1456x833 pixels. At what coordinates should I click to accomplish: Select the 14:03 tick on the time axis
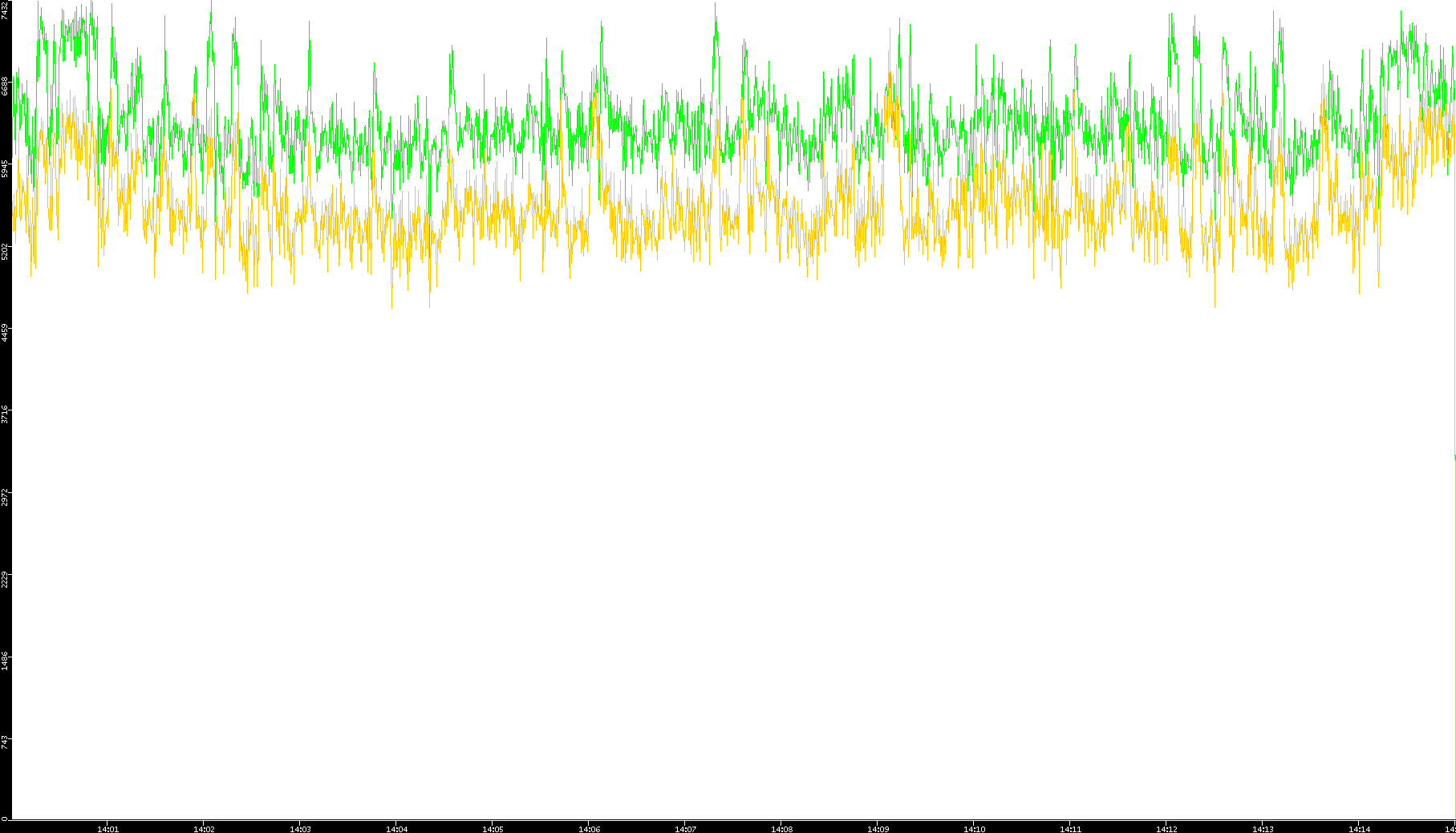tap(300, 829)
